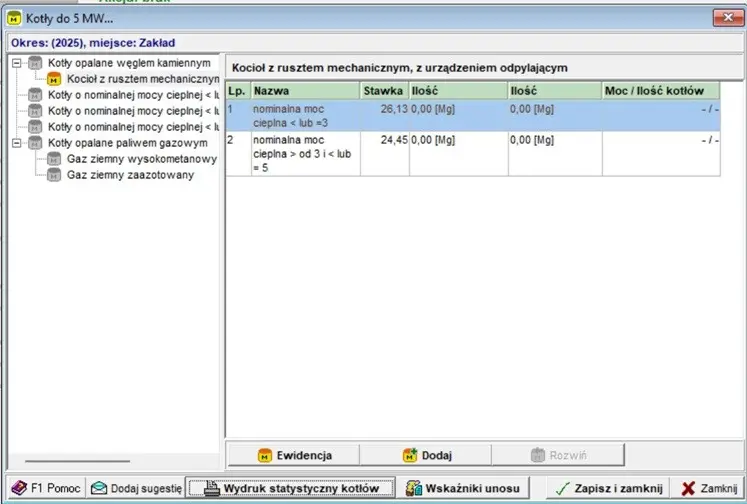Click the Kotły opalane węglem kamiennym icon

35,63
